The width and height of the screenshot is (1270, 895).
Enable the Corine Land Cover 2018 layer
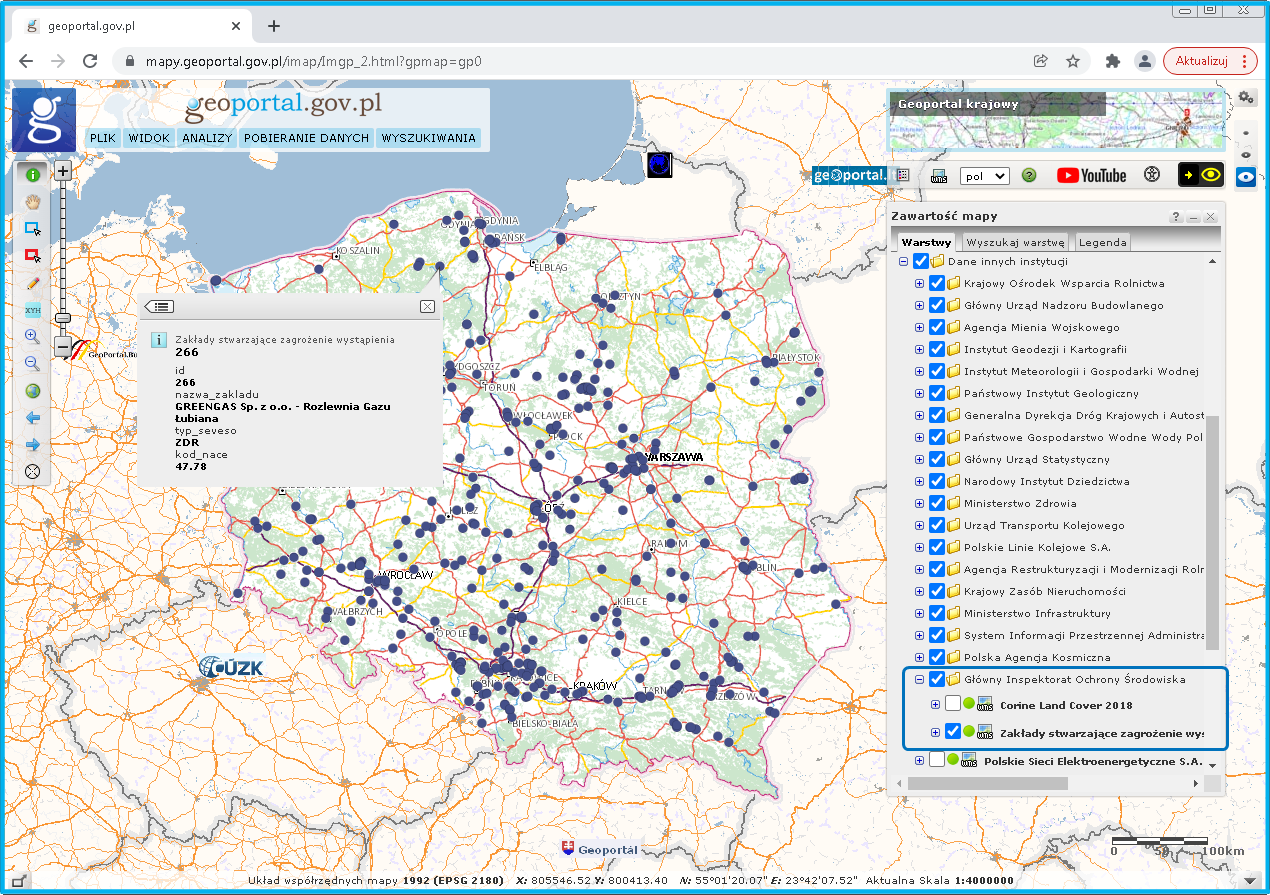tap(953, 704)
